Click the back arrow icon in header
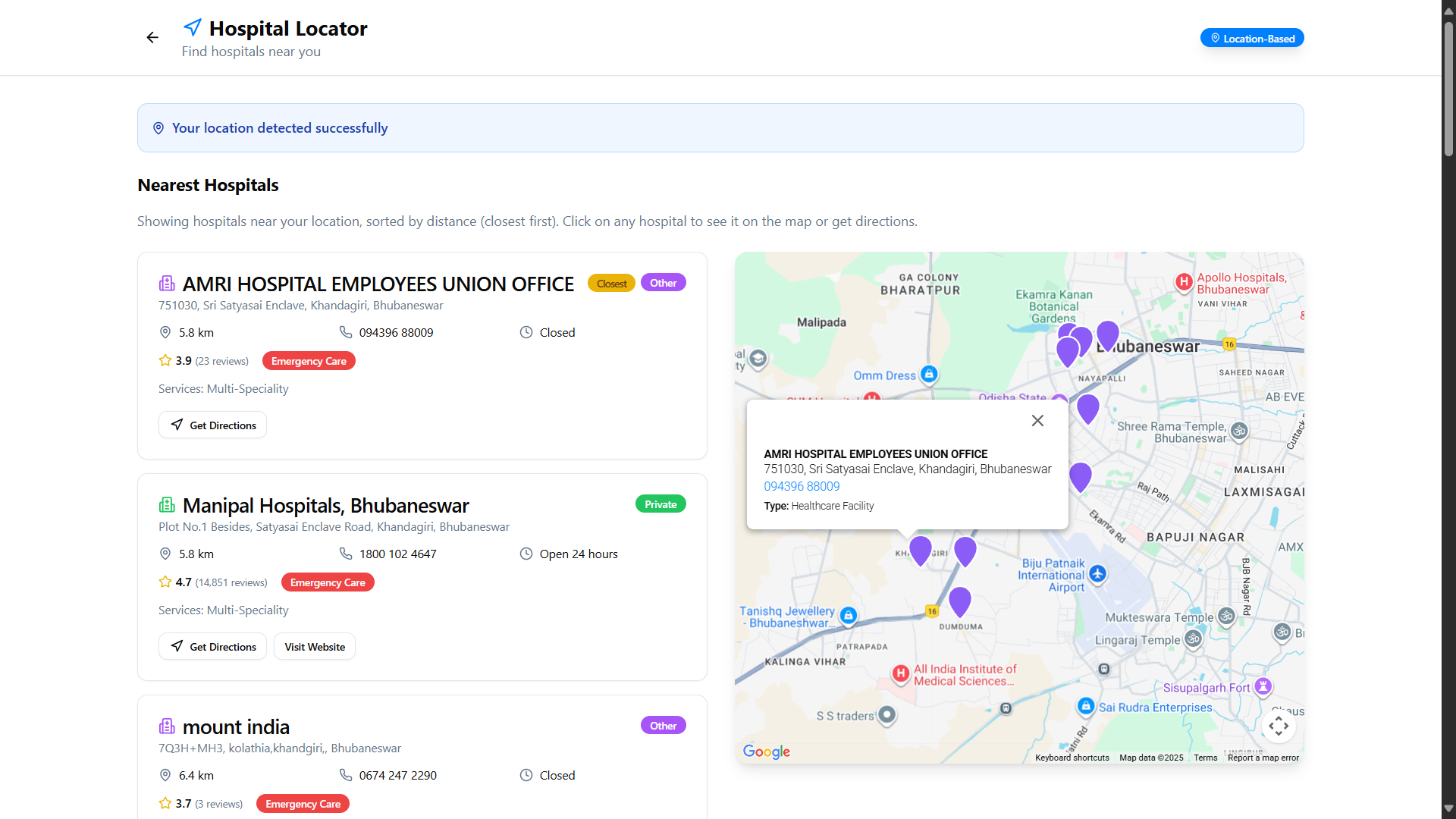Screen dimensions: 1456x819 [152, 37]
